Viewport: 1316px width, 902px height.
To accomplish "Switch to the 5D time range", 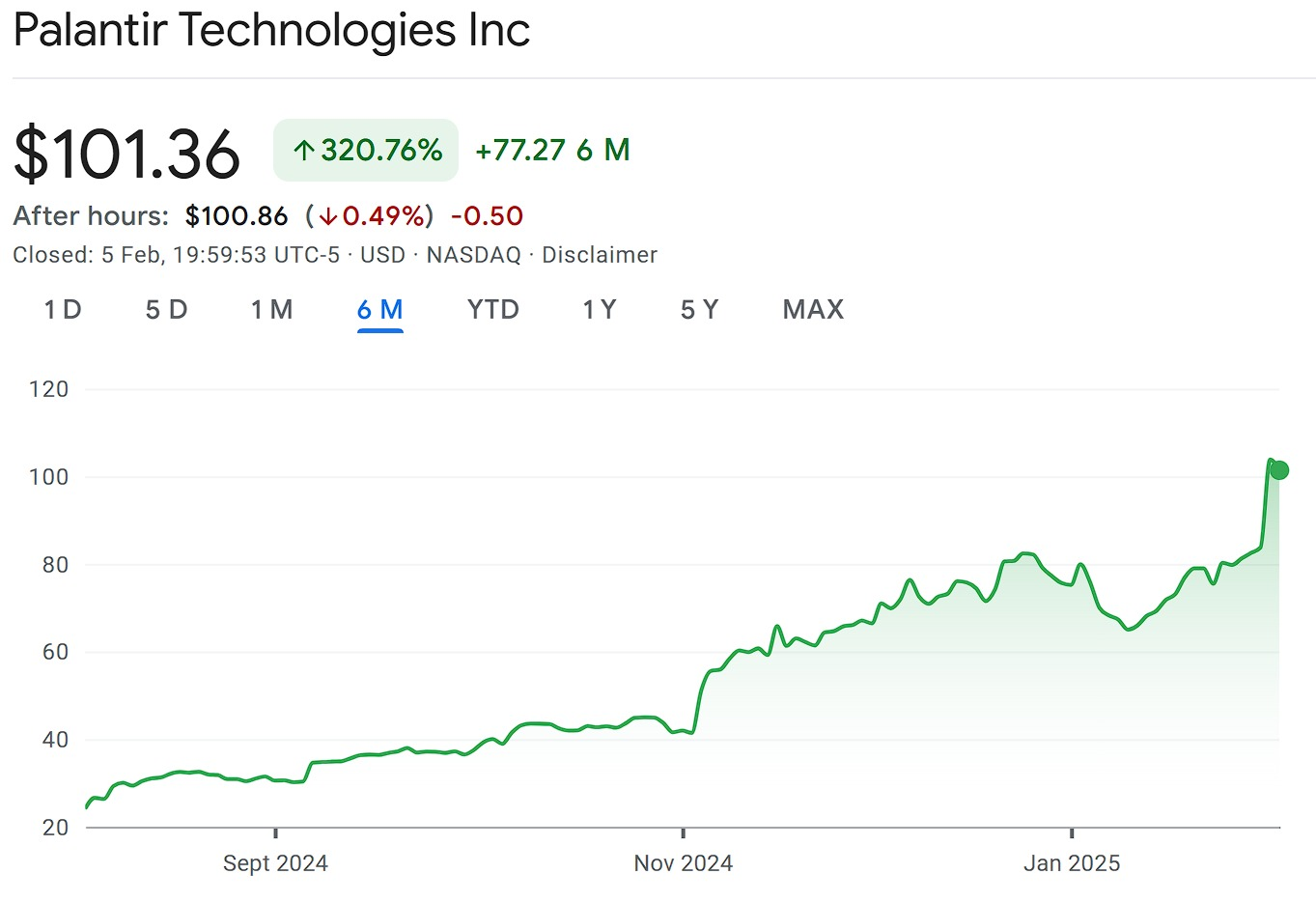I will coord(165,310).
